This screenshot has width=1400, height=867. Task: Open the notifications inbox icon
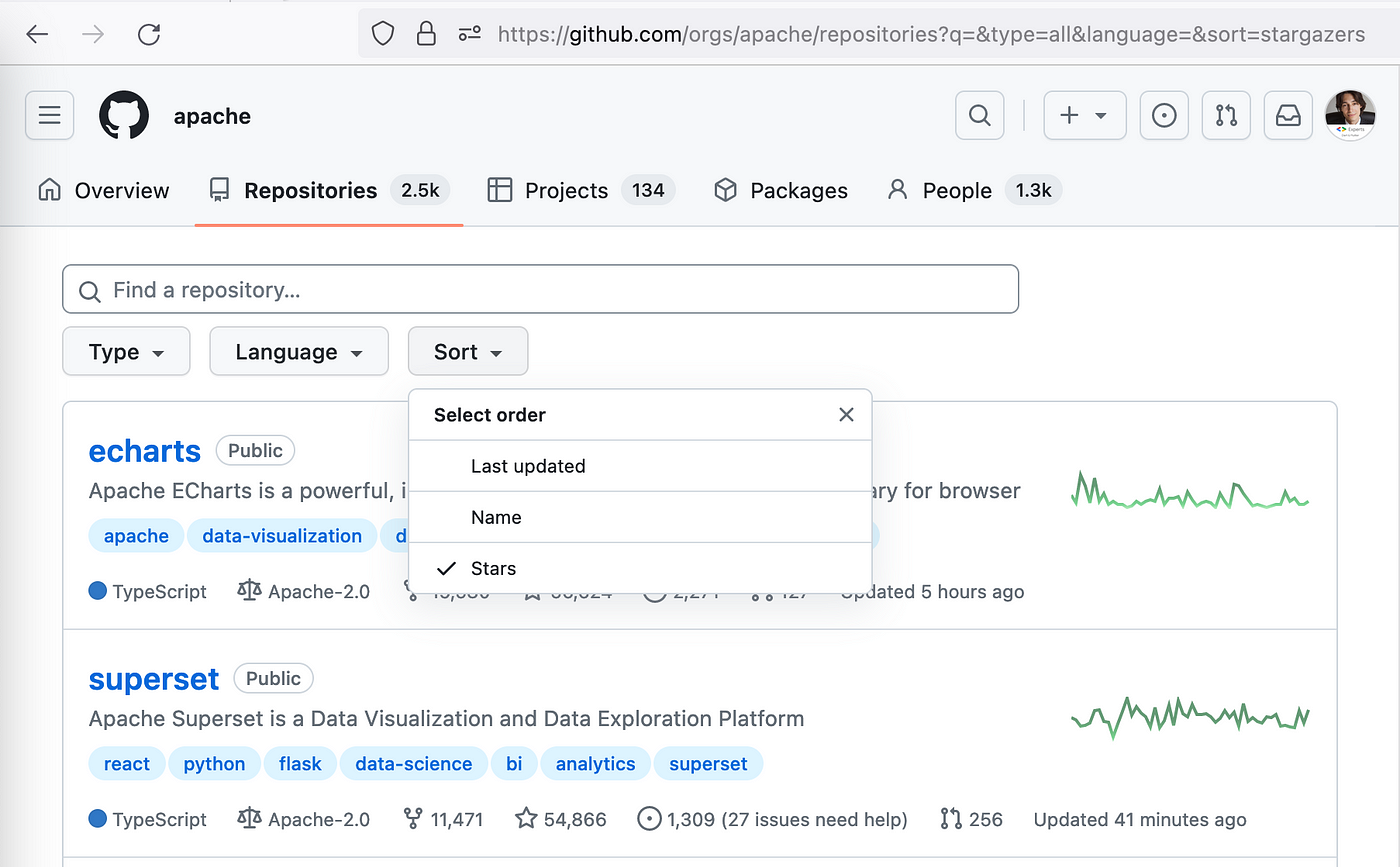(x=1288, y=116)
